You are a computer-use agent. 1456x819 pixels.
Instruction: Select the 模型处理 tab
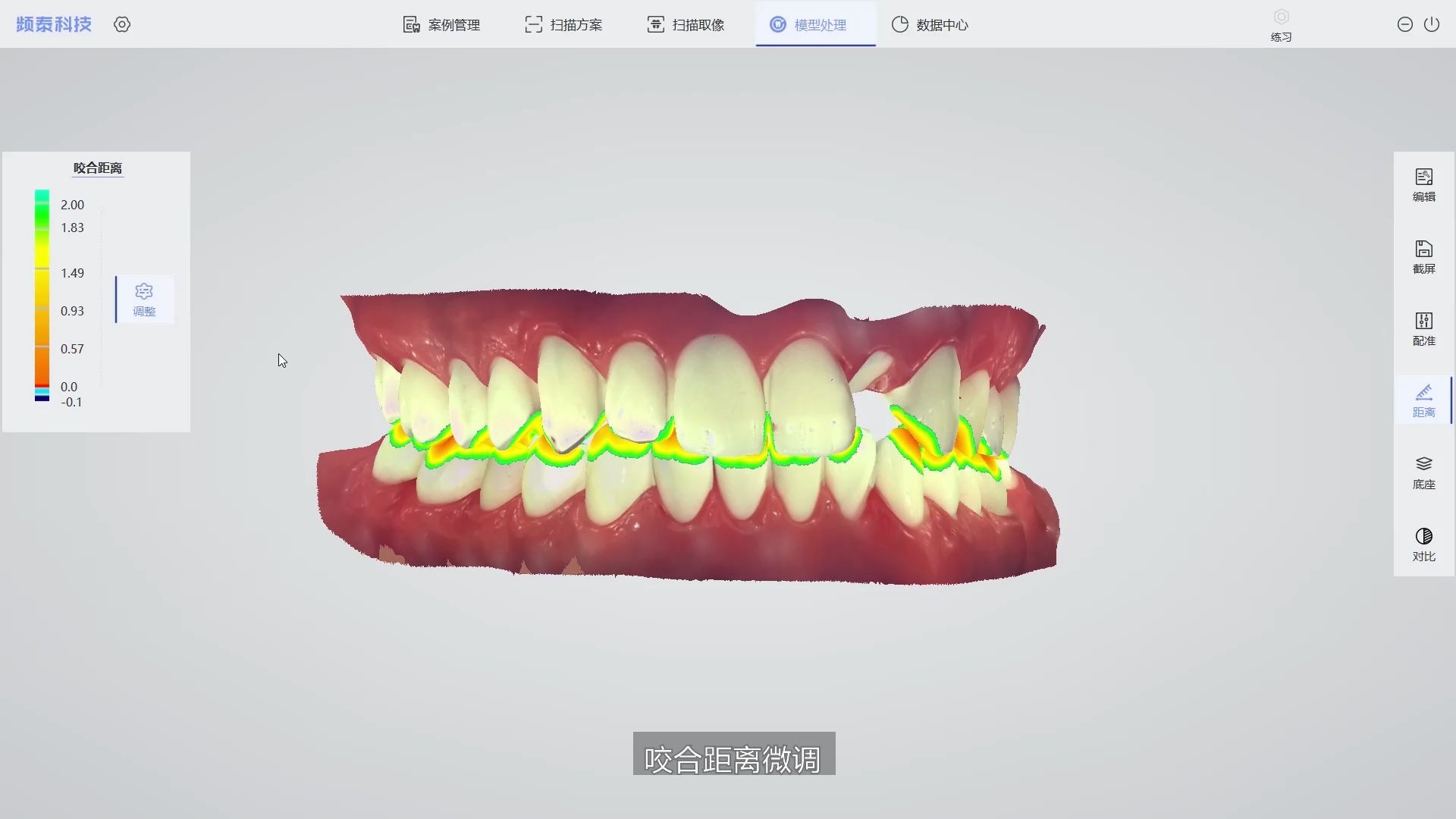coord(815,24)
